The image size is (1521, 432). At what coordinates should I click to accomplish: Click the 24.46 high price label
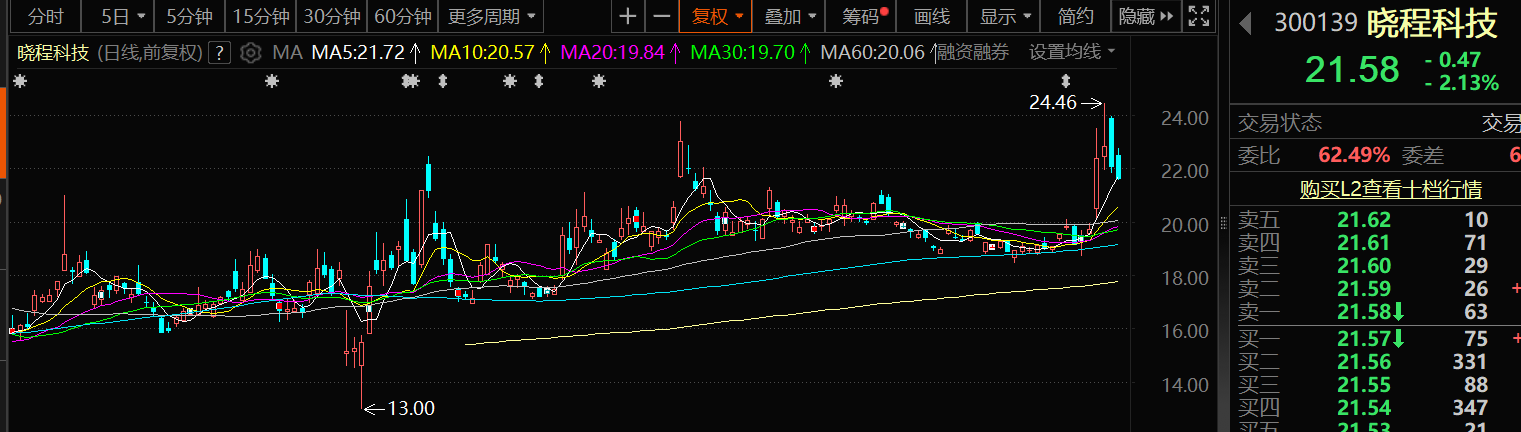tap(1052, 102)
